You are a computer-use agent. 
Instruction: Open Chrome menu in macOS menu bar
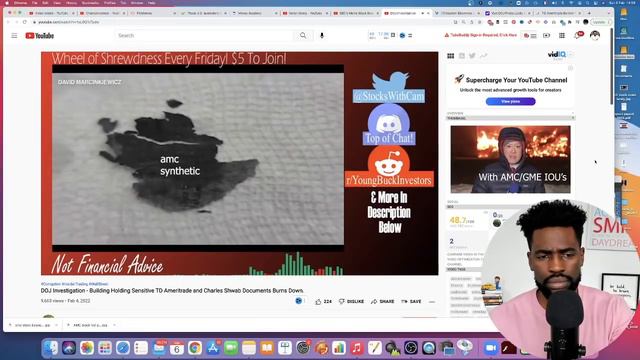coord(20,3)
